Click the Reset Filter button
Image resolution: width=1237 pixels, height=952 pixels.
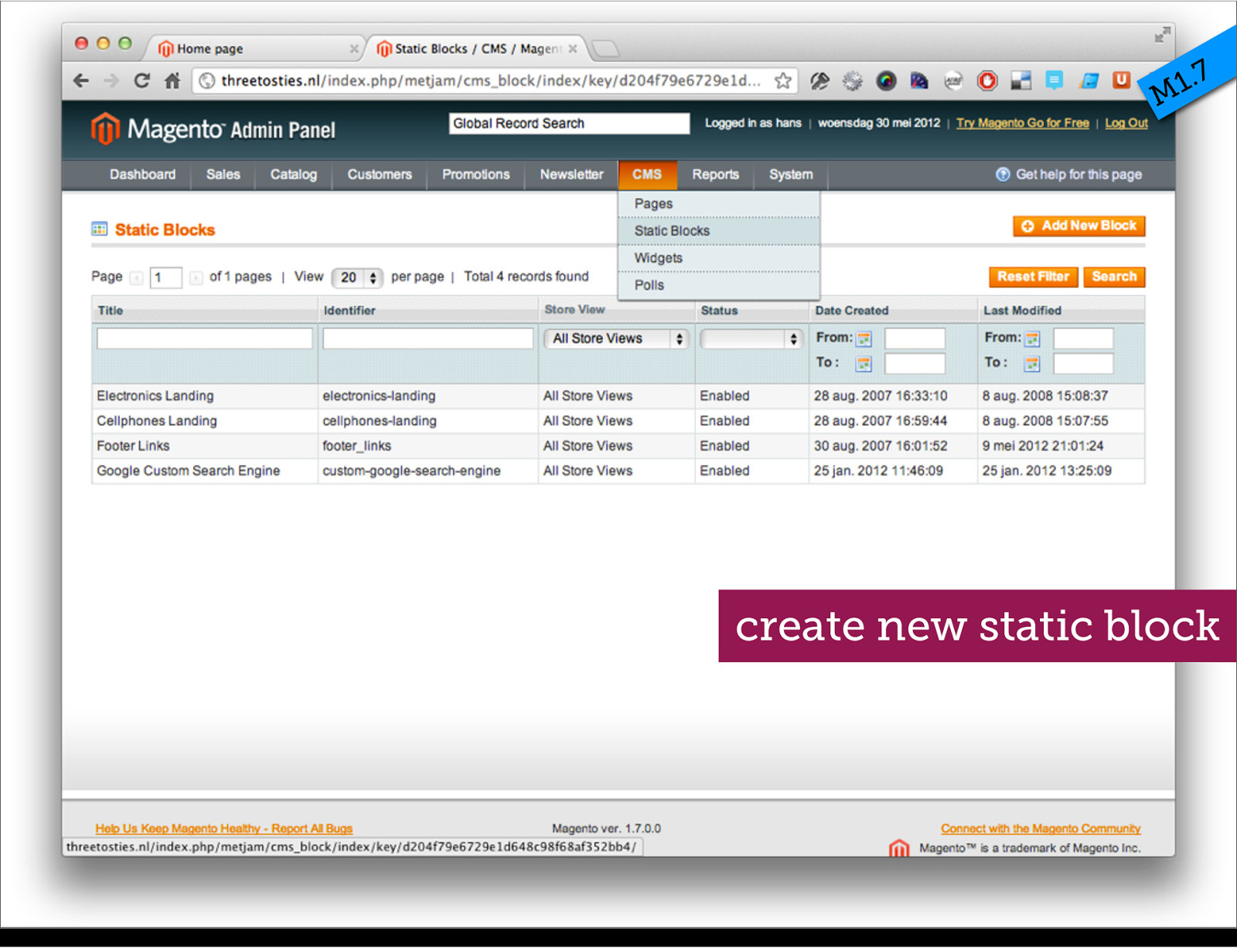point(1033,277)
